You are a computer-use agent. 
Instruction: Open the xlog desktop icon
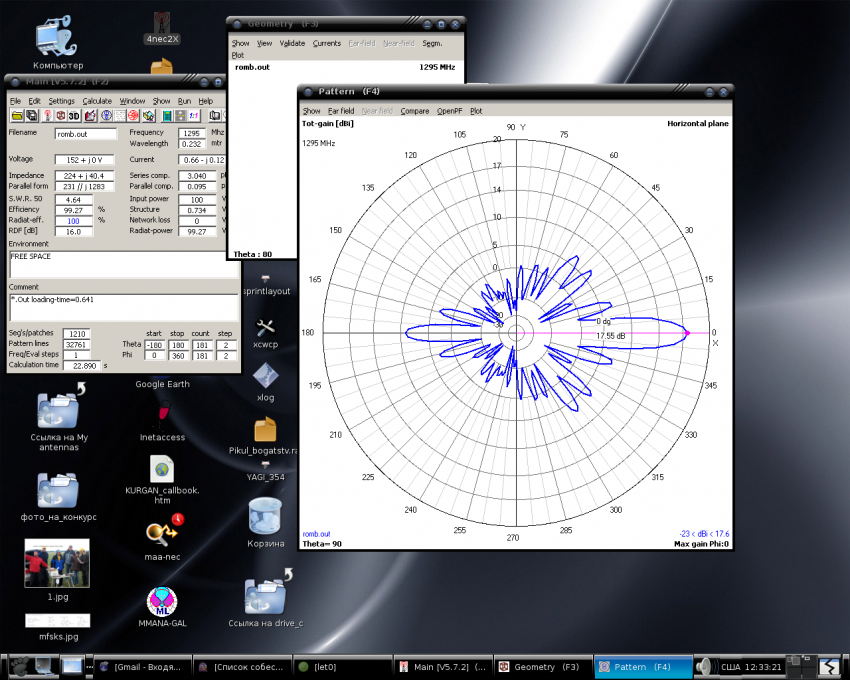265,382
